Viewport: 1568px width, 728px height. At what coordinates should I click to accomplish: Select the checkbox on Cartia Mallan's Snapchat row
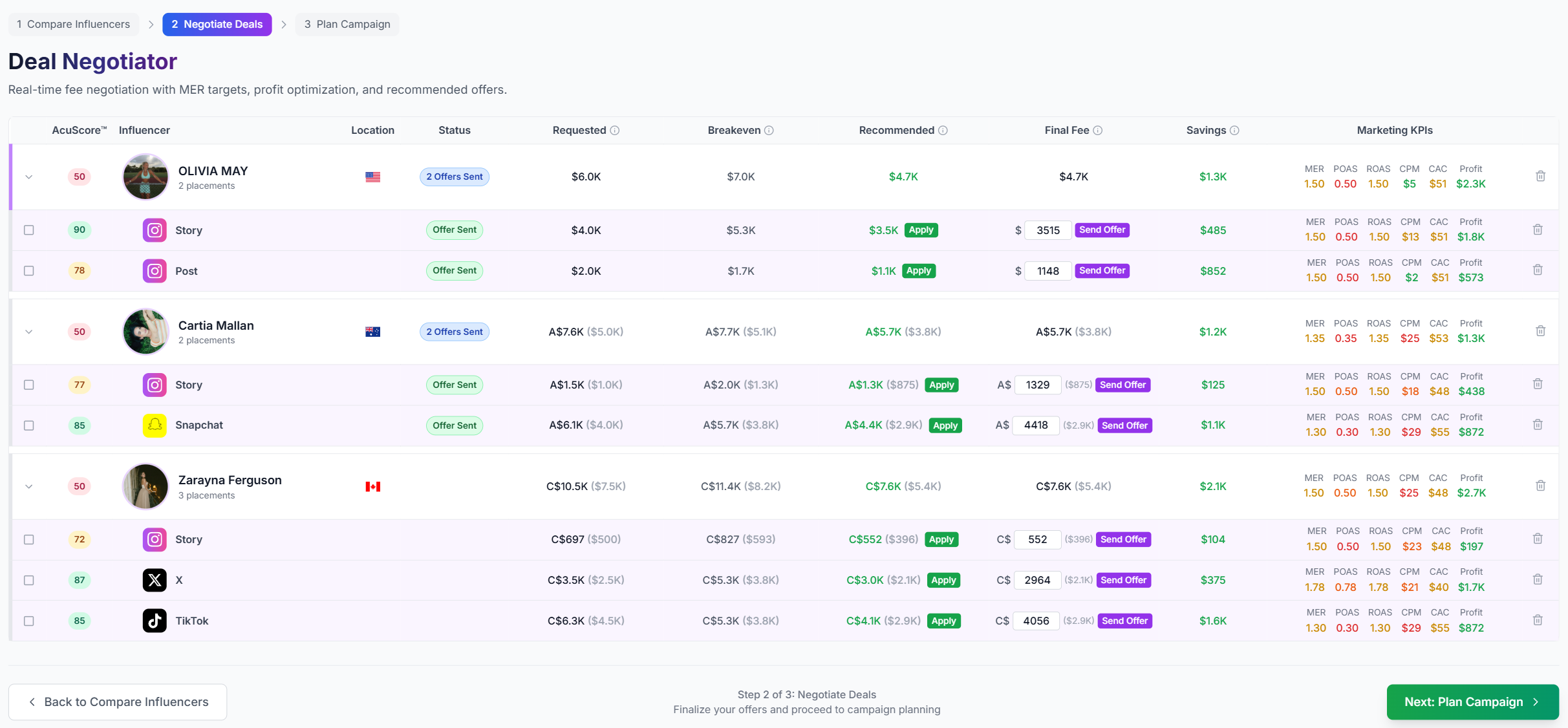click(28, 425)
